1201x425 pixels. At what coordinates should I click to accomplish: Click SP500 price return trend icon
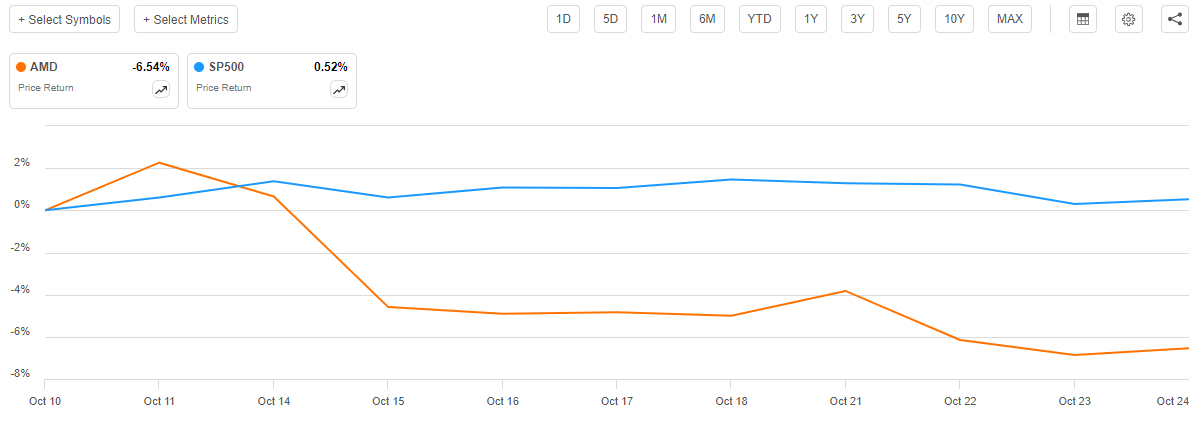point(339,90)
